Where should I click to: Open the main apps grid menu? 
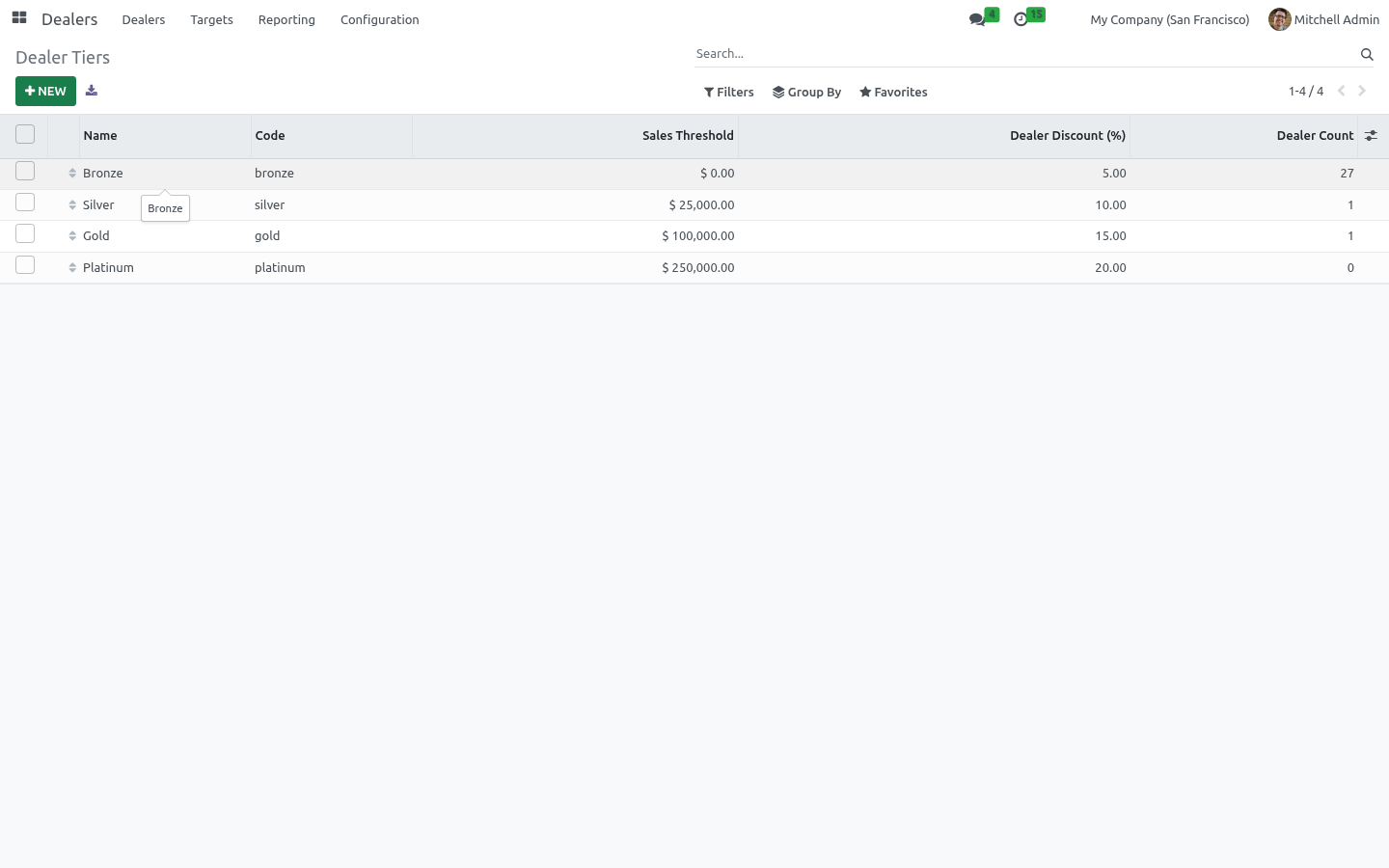(x=19, y=18)
